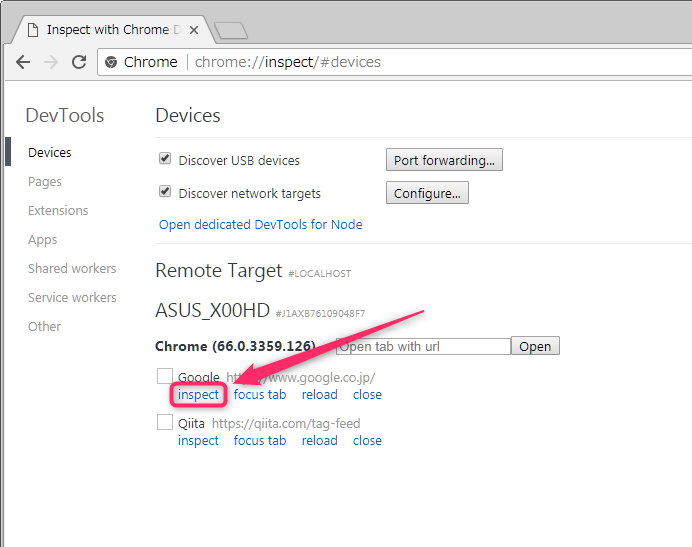Click the browser forward arrow
692x547 pixels.
click(51, 62)
